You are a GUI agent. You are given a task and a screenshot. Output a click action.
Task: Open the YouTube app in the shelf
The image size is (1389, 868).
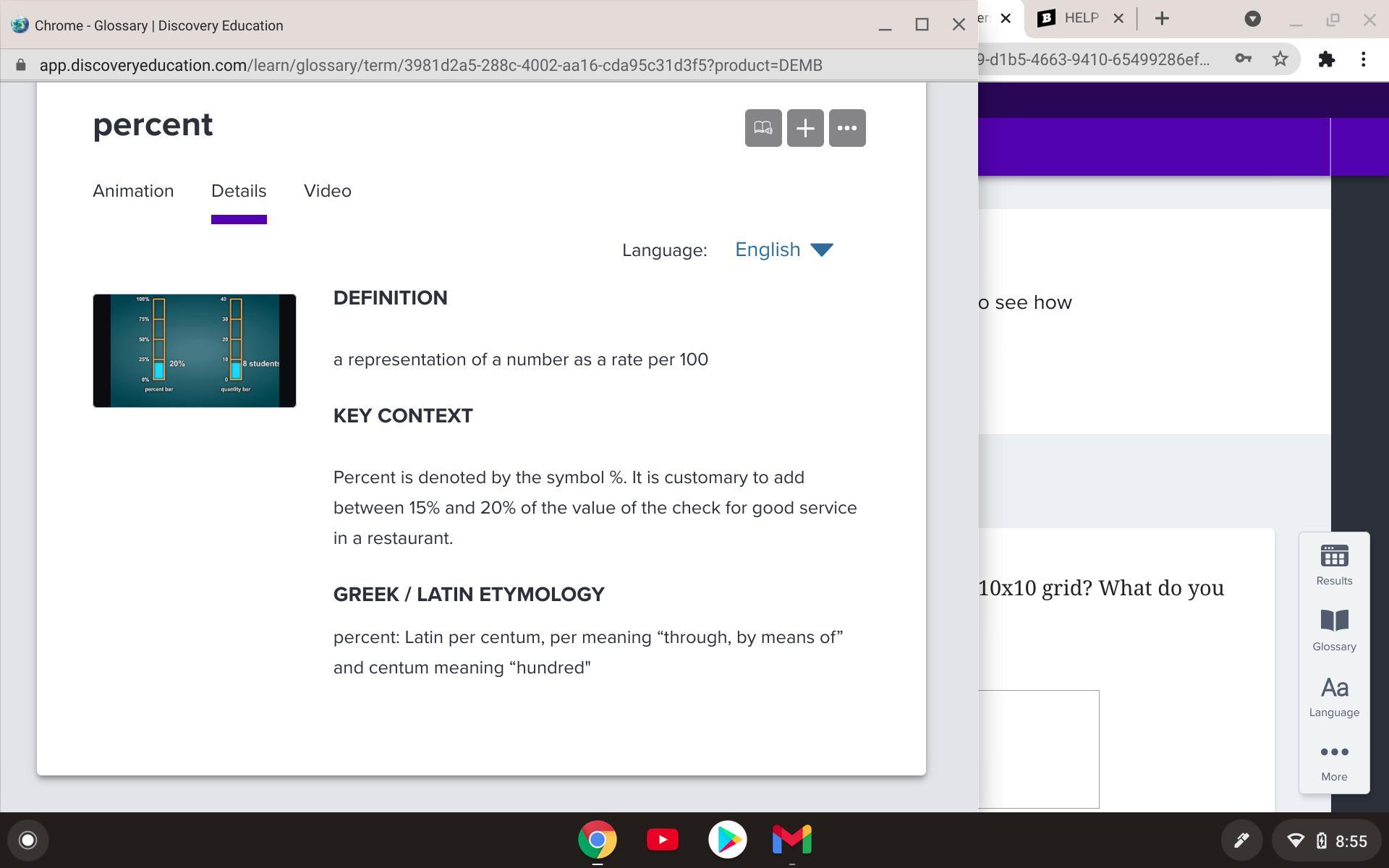(x=662, y=840)
